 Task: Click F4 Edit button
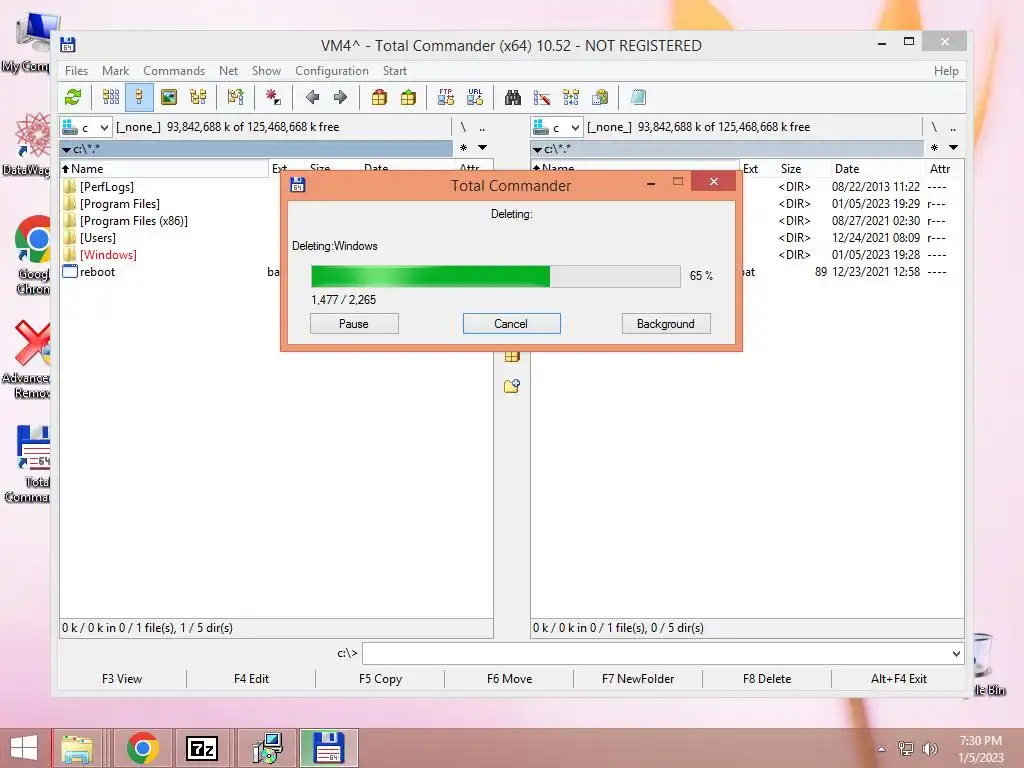point(251,679)
